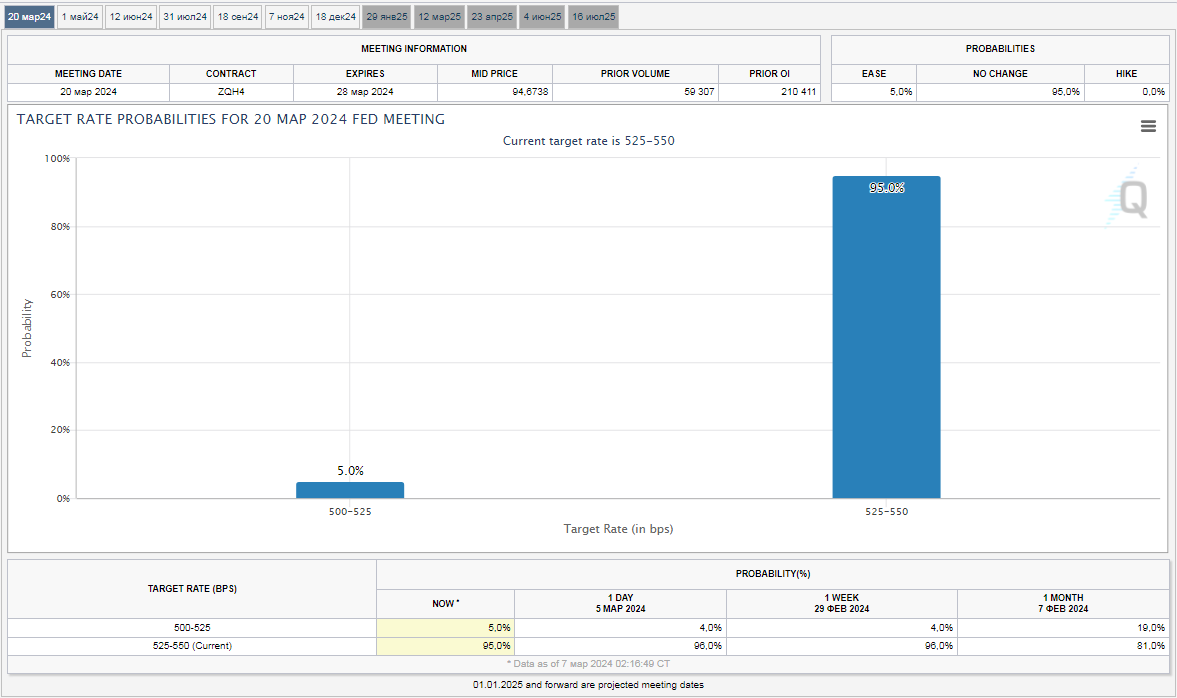Click the QuikStrike Q logo watermark

(1130, 199)
